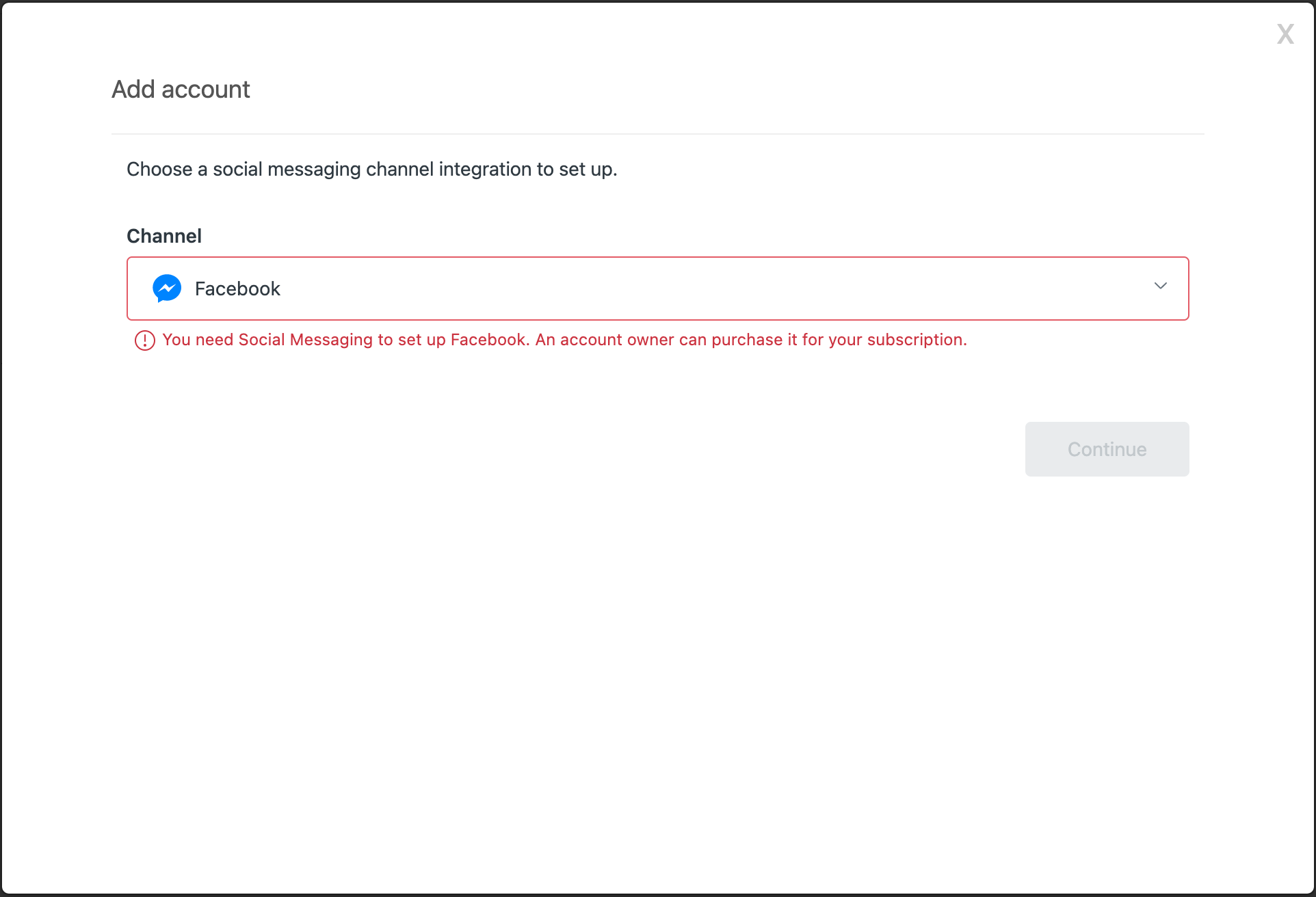Click the 'Channel' field label
This screenshot has width=1316, height=897.
164,236
